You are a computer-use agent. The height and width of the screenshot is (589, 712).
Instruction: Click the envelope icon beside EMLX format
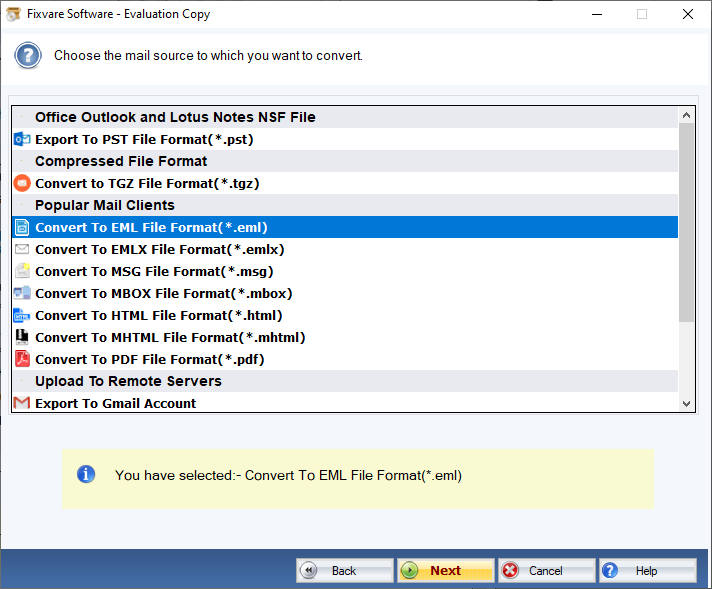pos(22,249)
